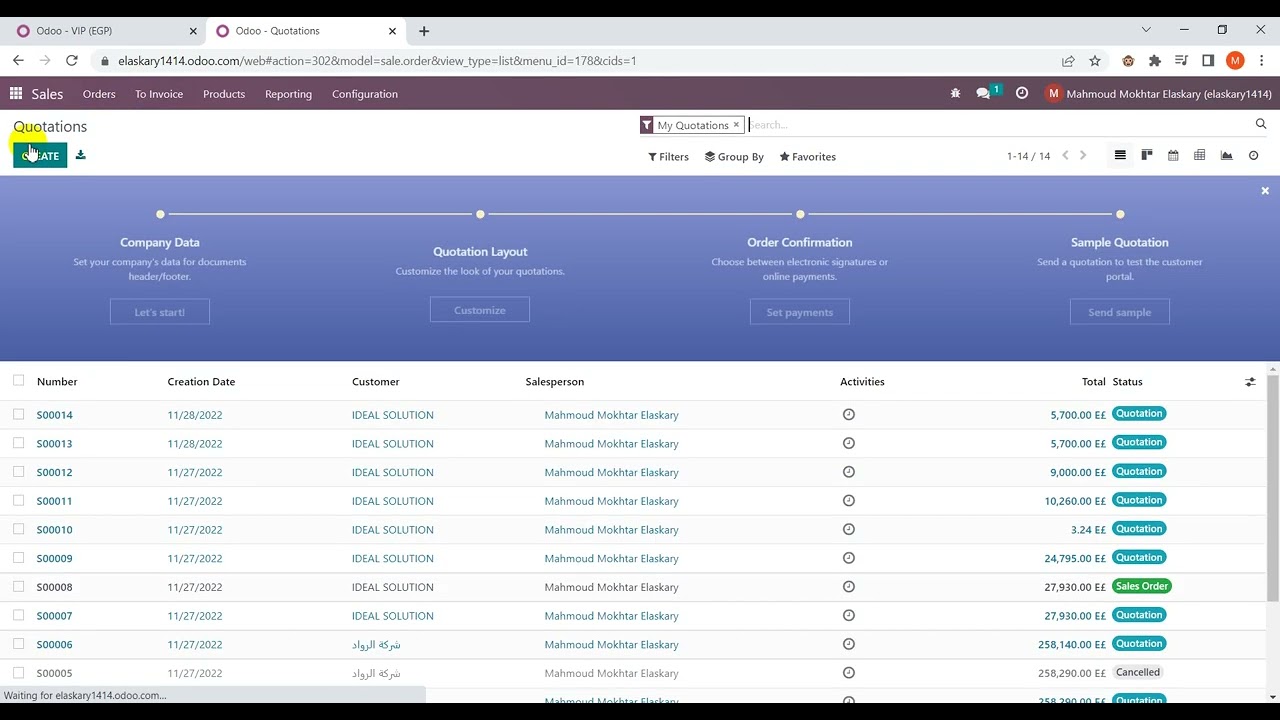Open the Orders menu

[99, 94]
